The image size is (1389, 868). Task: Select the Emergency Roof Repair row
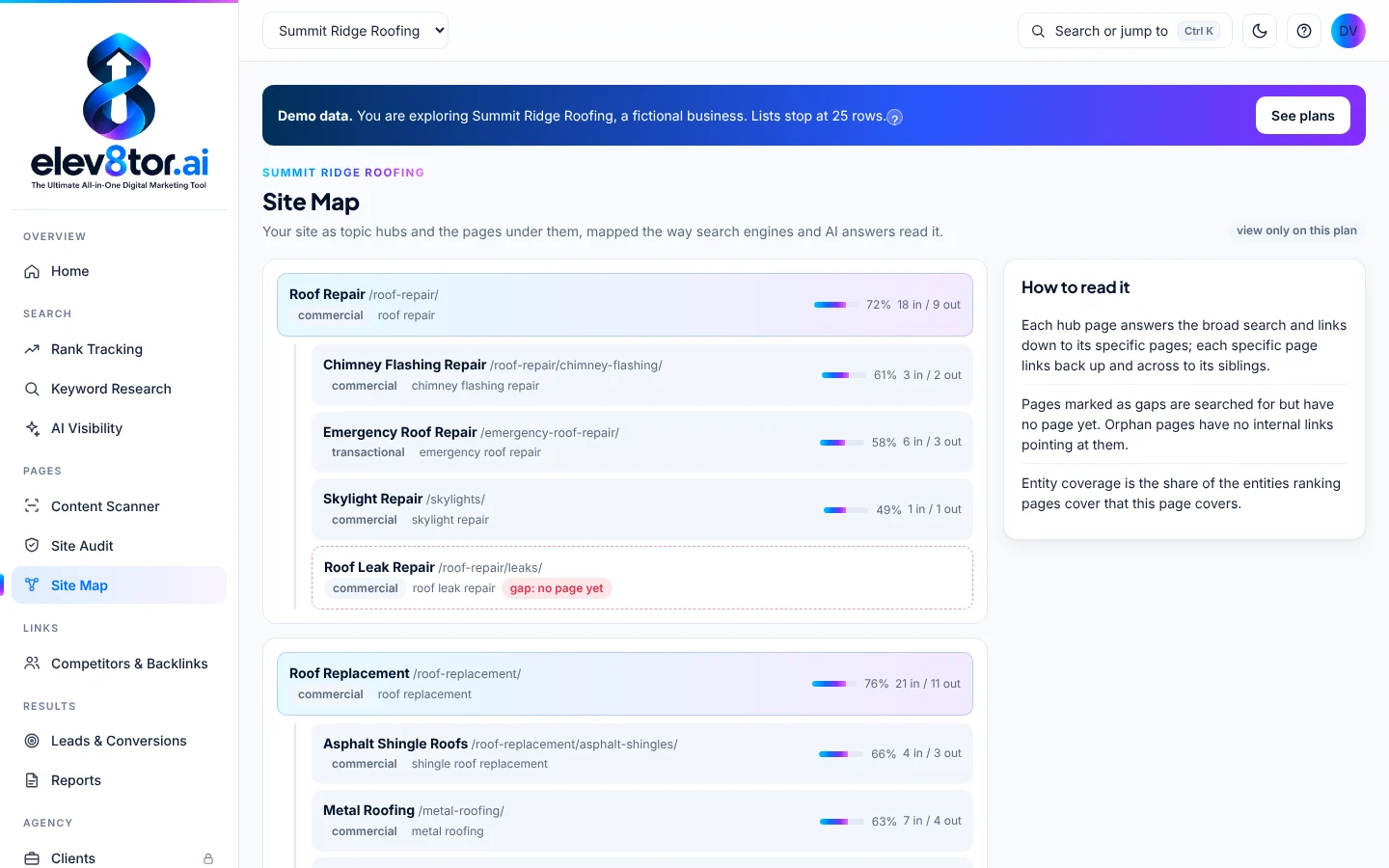[x=642, y=443]
